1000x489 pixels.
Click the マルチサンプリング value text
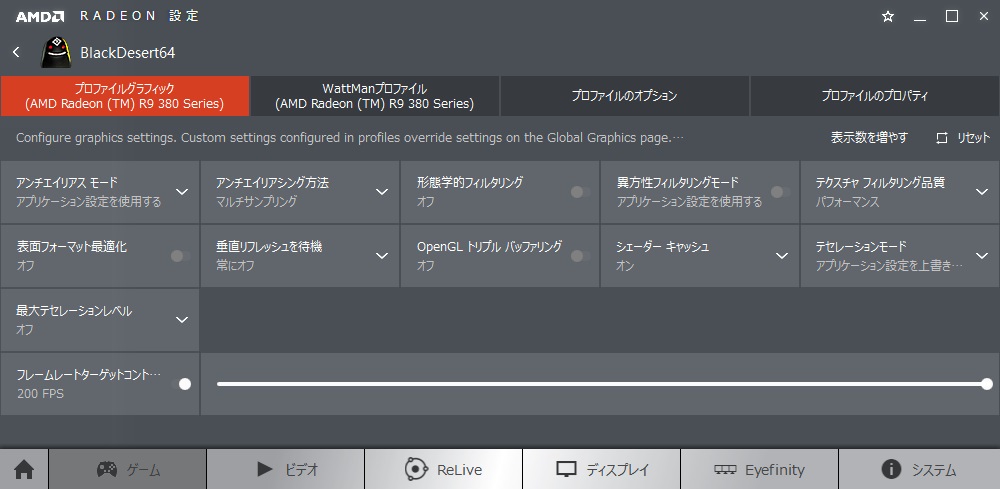tap(256, 202)
